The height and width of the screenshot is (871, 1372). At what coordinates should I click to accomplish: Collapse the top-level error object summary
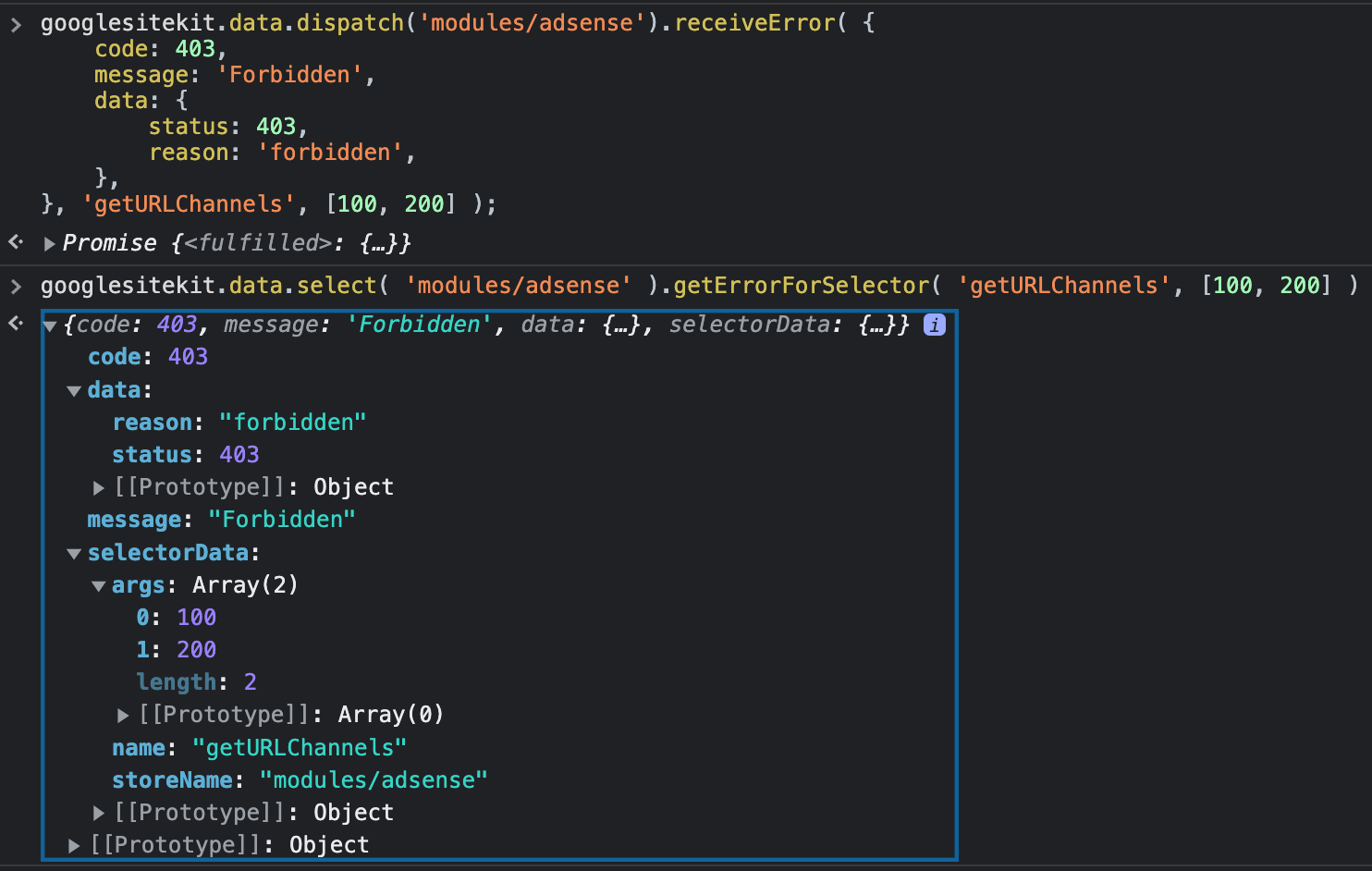(x=51, y=326)
